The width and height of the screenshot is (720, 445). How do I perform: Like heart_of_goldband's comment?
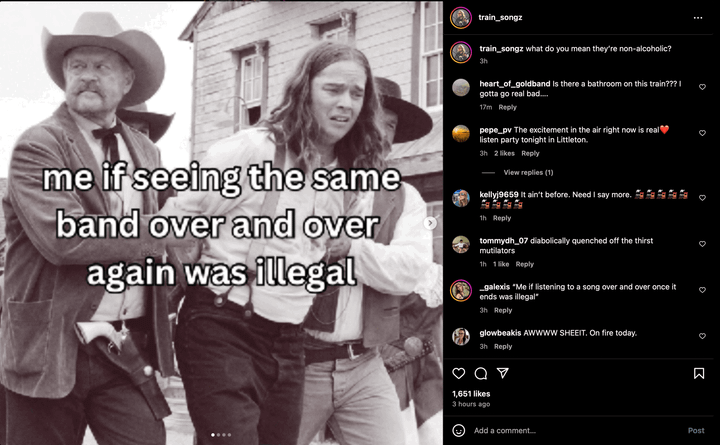(702, 87)
